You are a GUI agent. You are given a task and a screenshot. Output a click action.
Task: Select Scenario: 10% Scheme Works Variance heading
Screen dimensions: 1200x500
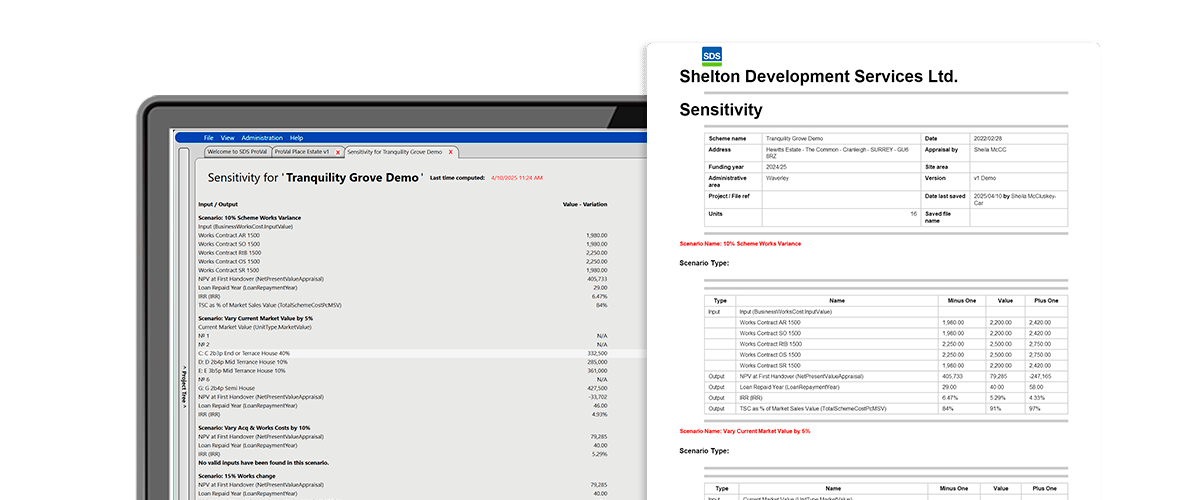[249, 217]
